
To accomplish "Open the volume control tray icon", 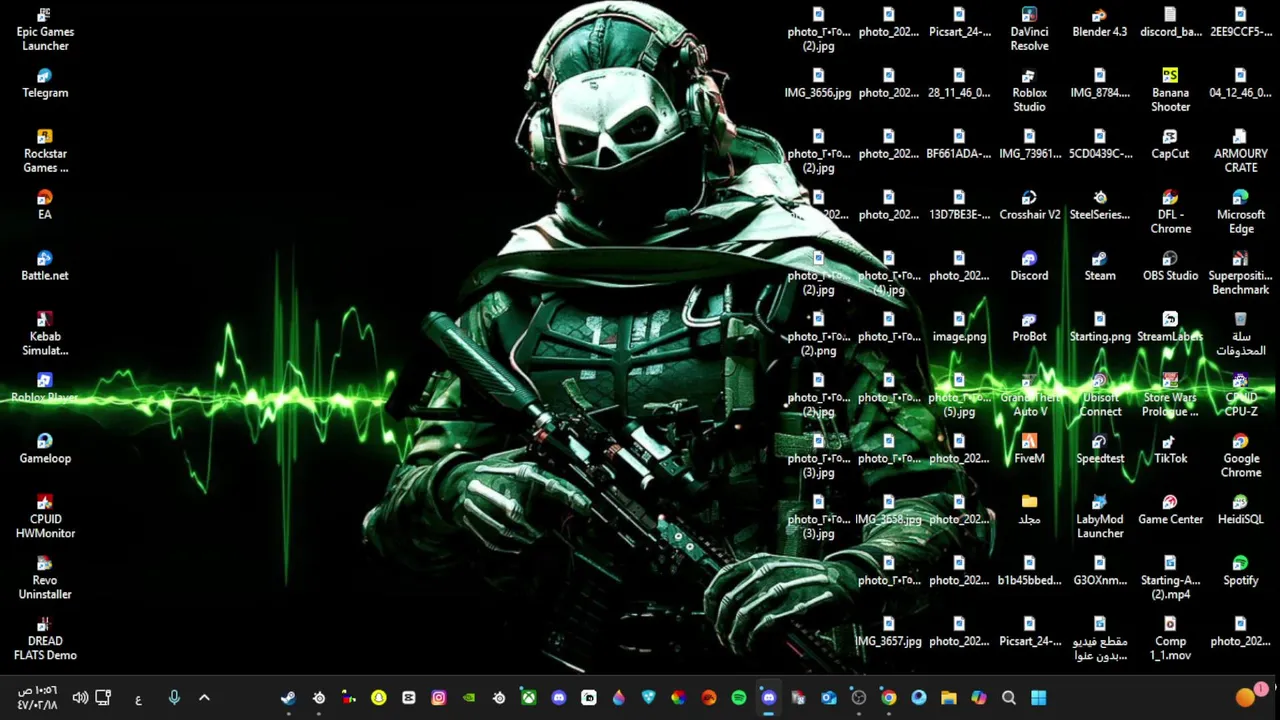I will [80, 698].
